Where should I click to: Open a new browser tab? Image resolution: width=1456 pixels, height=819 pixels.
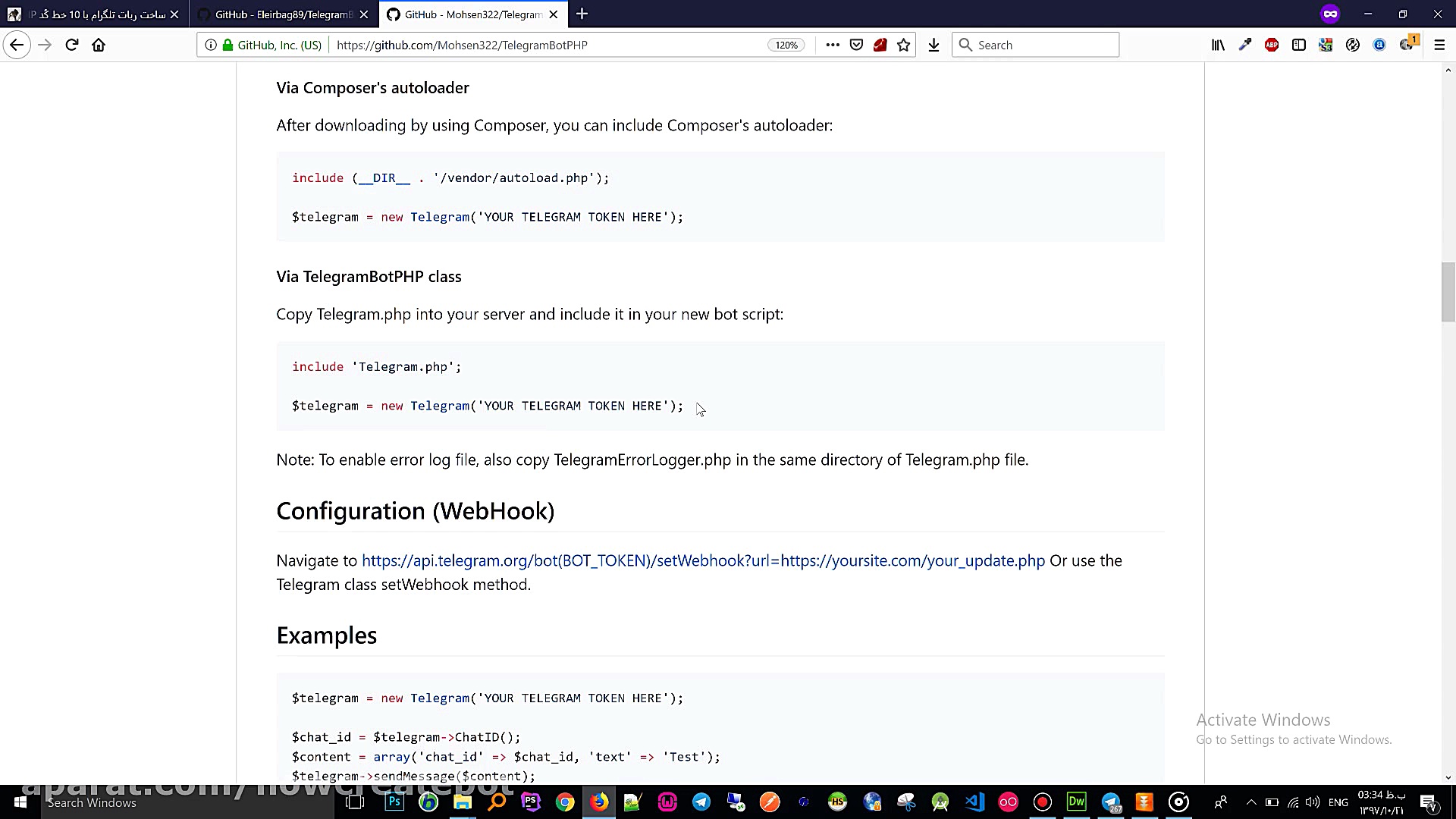tap(582, 14)
